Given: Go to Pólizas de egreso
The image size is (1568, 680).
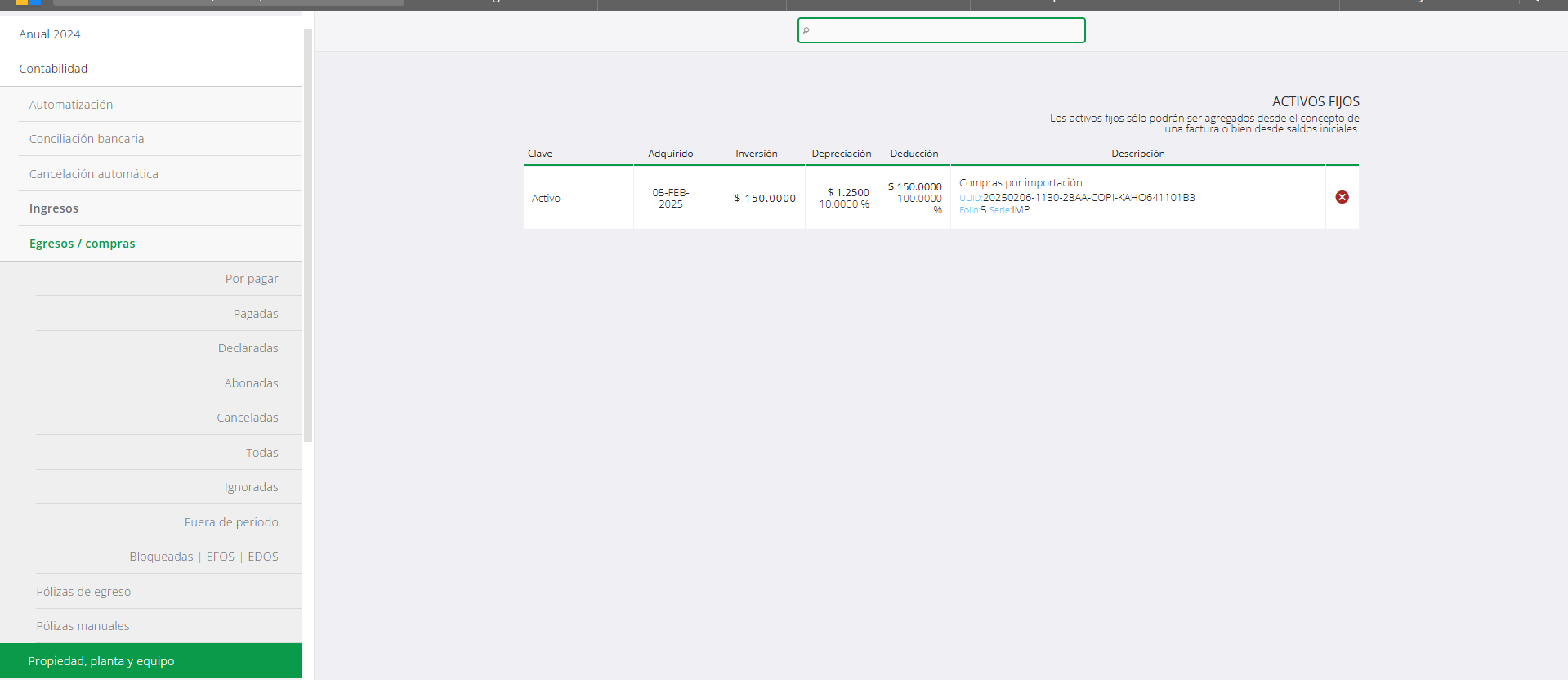Looking at the screenshot, I should point(83,592).
